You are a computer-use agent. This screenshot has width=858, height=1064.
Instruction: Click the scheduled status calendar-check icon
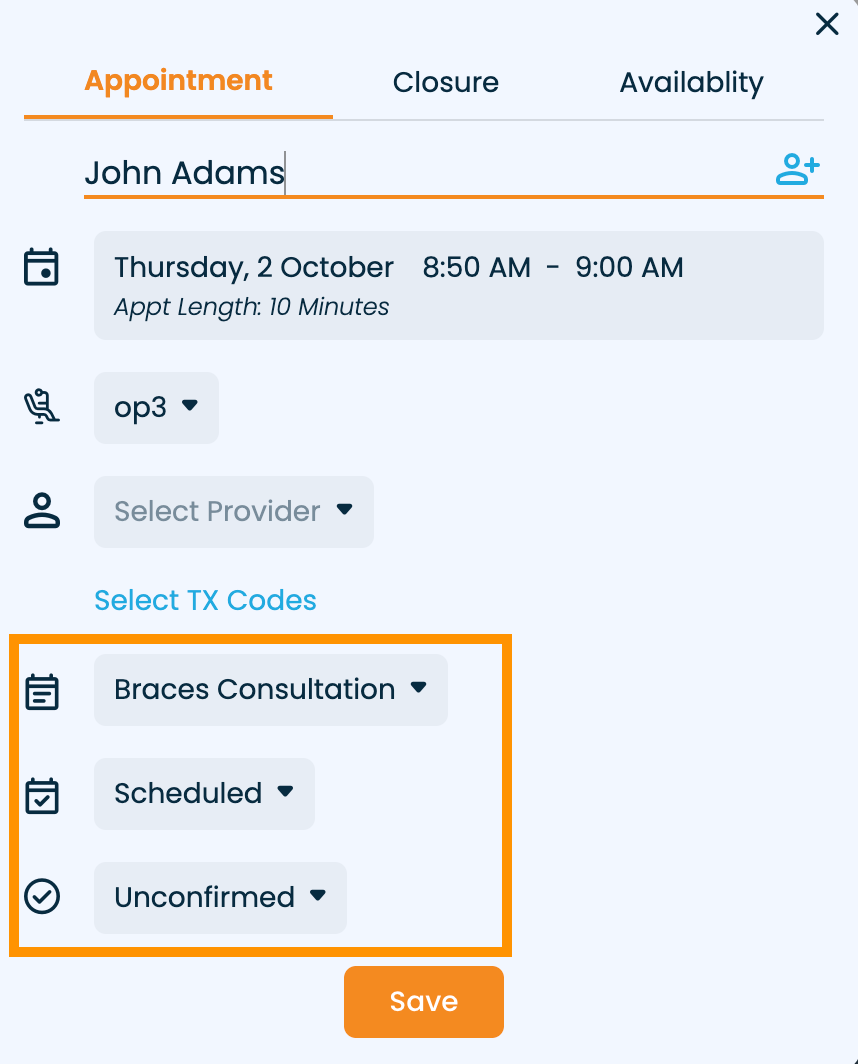click(42, 794)
